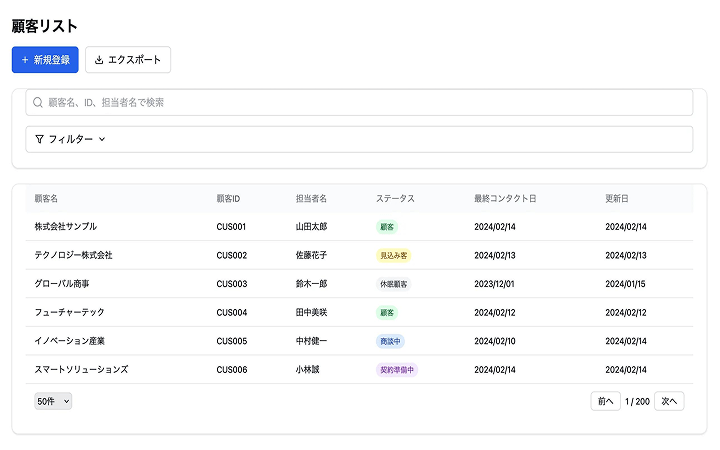The image size is (720, 450).
Task: Click the assignee 中村健一
Action: (311, 341)
